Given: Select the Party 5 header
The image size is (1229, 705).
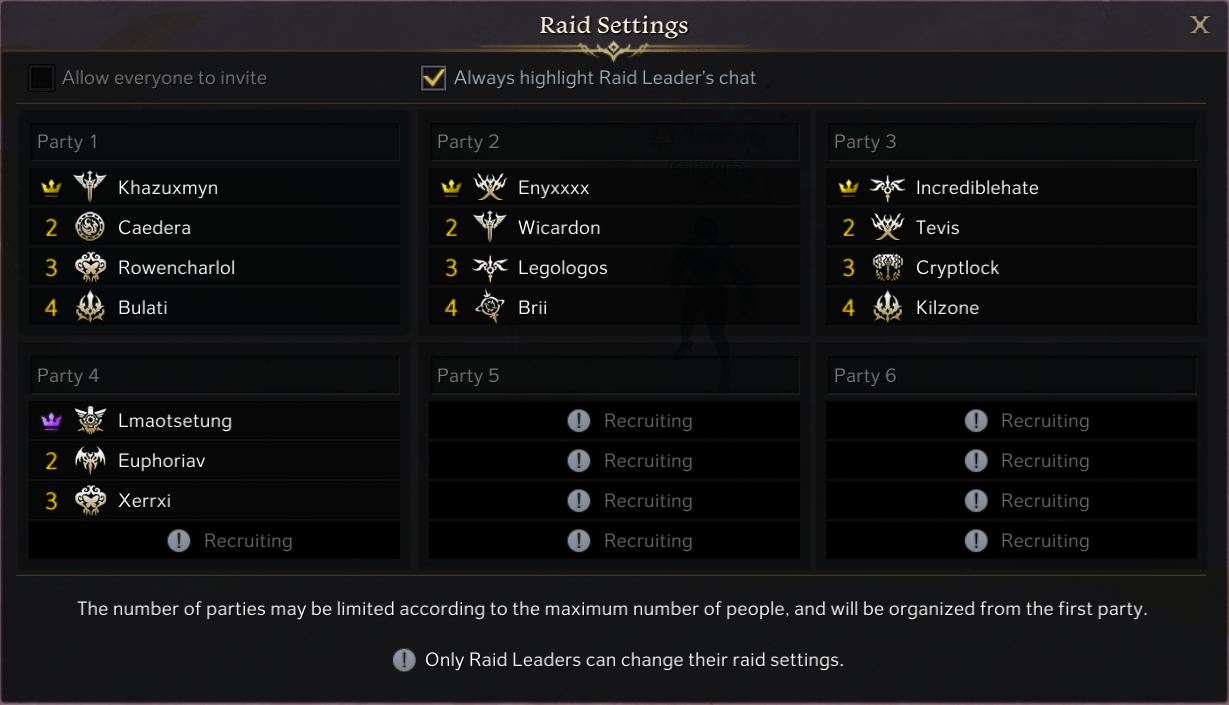Looking at the screenshot, I should (x=614, y=376).
